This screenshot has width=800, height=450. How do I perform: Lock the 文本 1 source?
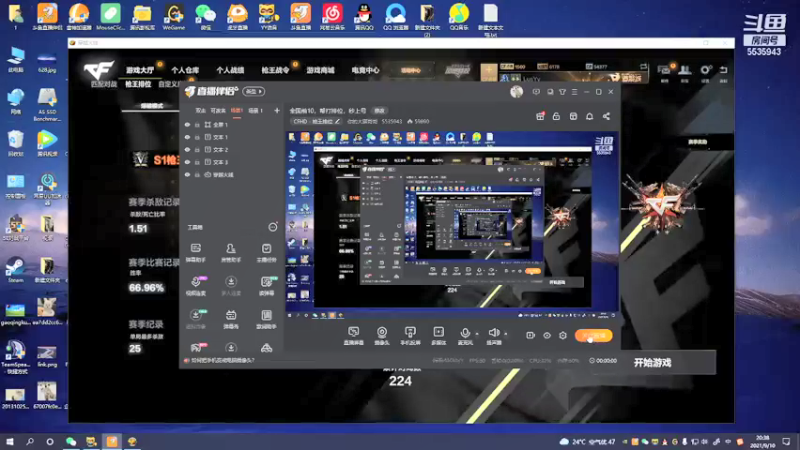pyautogui.click(x=197, y=137)
